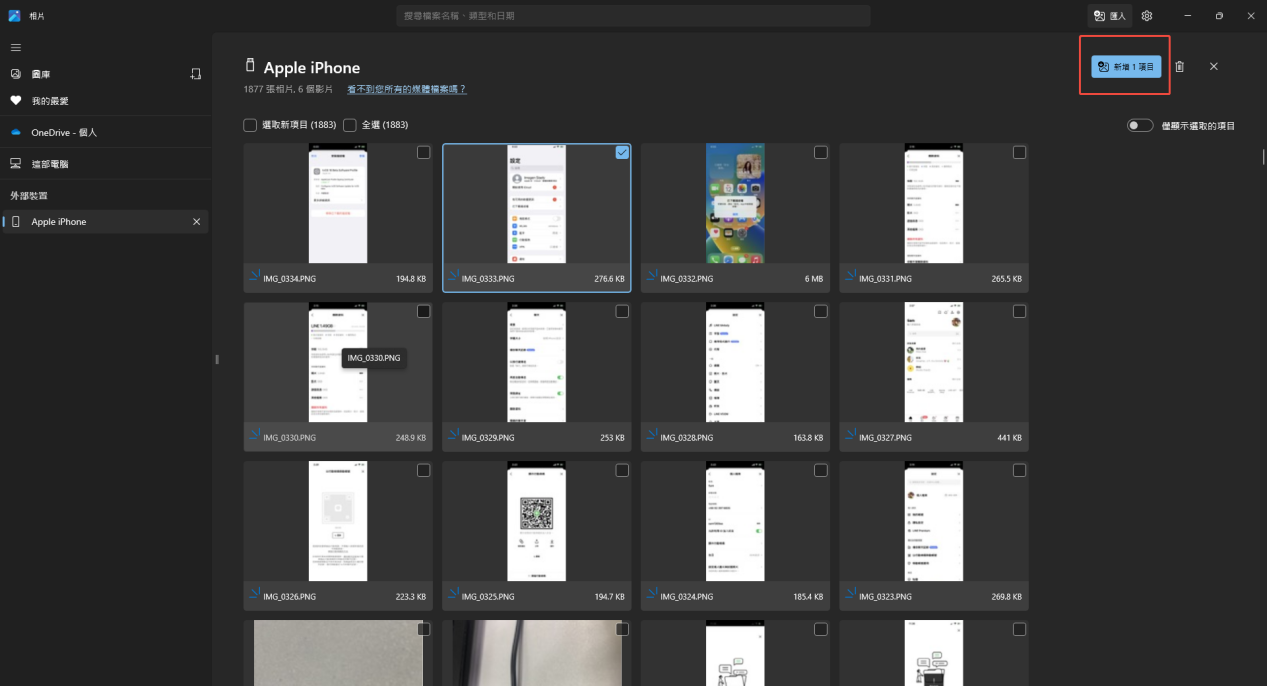1267x686 pixels.
Task: Check 選取新項目 (1883) checkbox
Action: click(249, 125)
